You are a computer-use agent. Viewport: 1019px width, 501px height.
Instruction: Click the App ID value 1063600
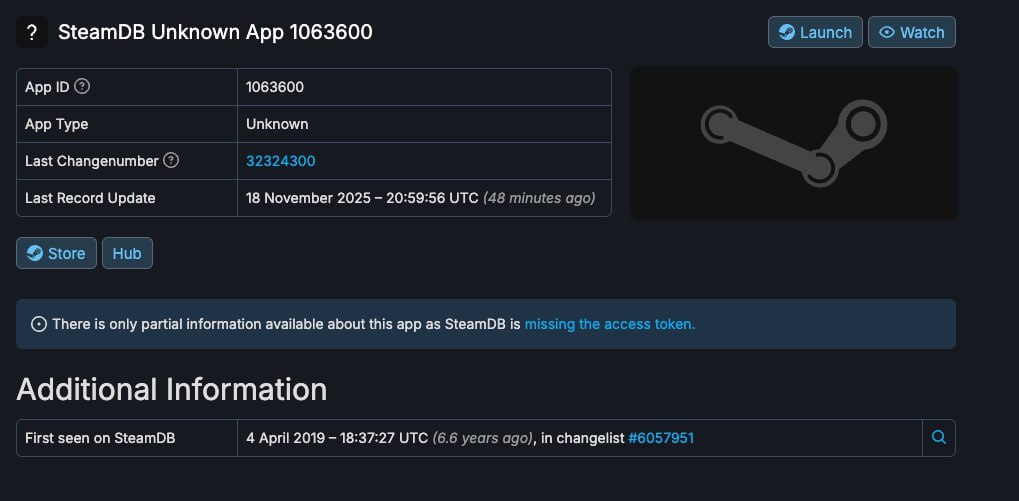click(275, 87)
